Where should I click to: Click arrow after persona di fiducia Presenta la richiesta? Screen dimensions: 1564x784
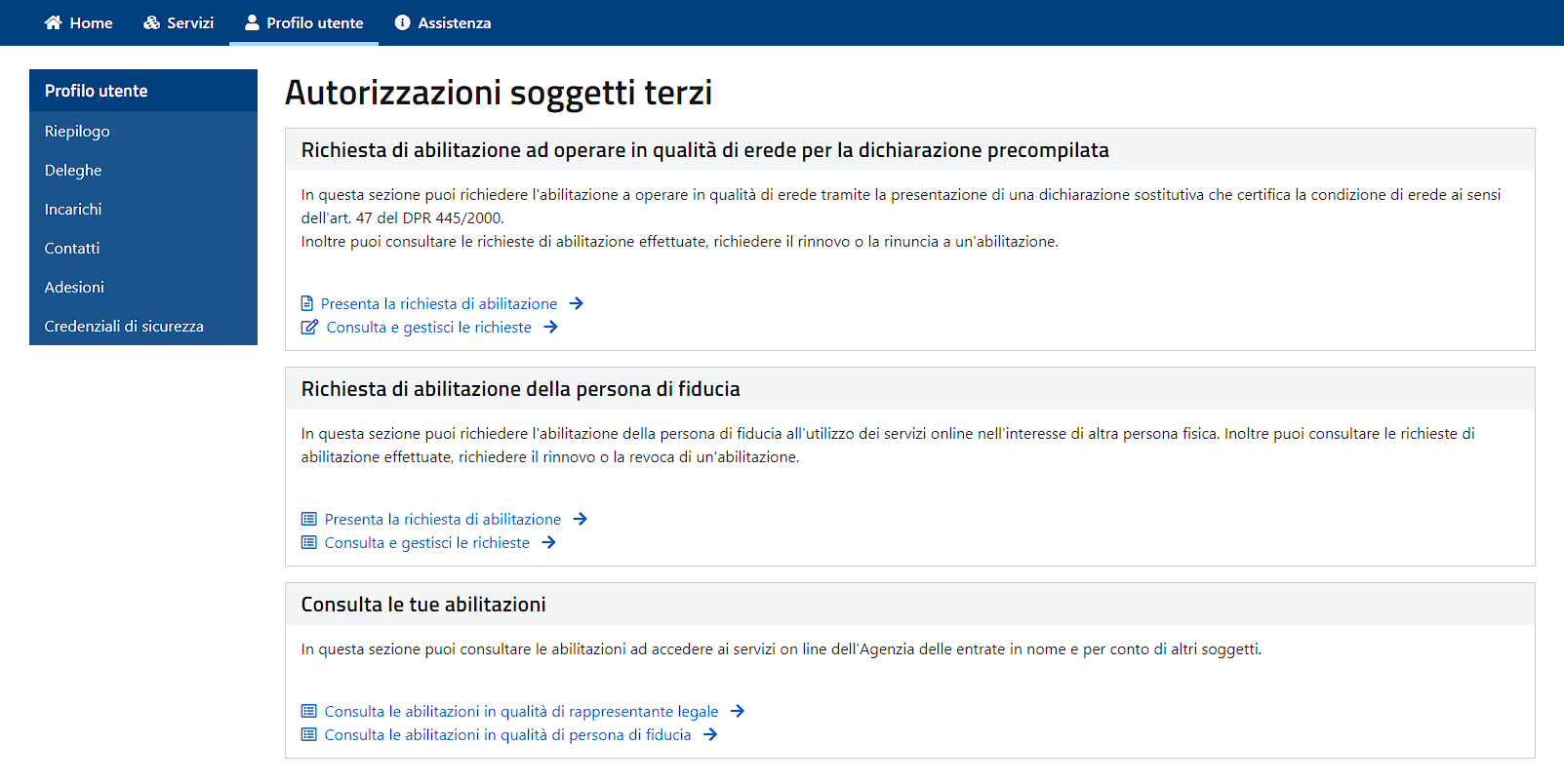click(581, 519)
